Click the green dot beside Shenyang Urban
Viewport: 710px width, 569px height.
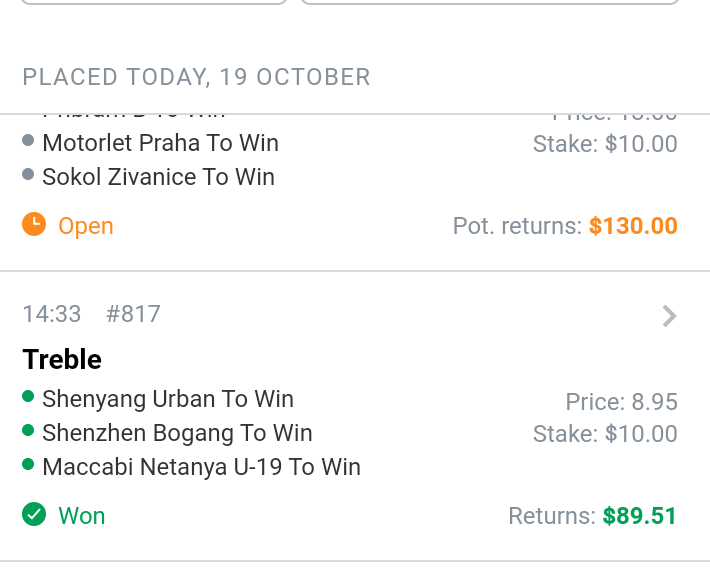pos(29,397)
